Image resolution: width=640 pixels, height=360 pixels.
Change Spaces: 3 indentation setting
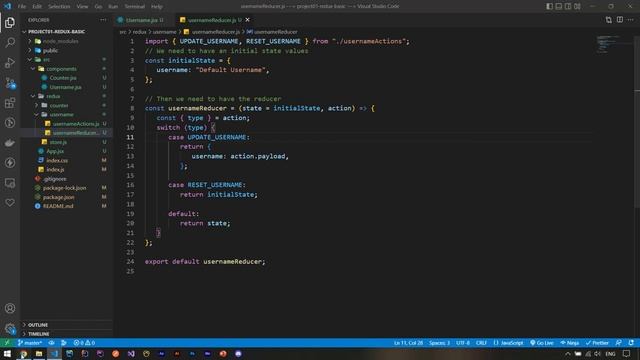point(439,343)
